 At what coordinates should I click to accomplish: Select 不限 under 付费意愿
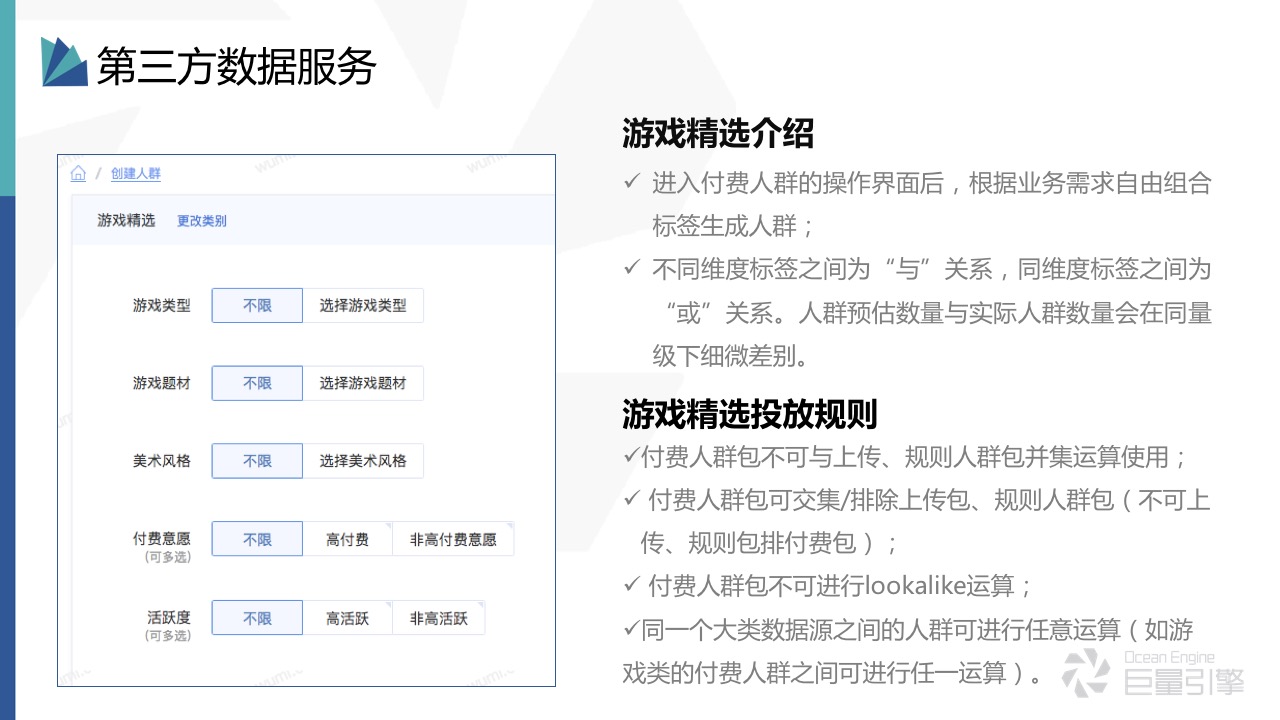click(257, 538)
